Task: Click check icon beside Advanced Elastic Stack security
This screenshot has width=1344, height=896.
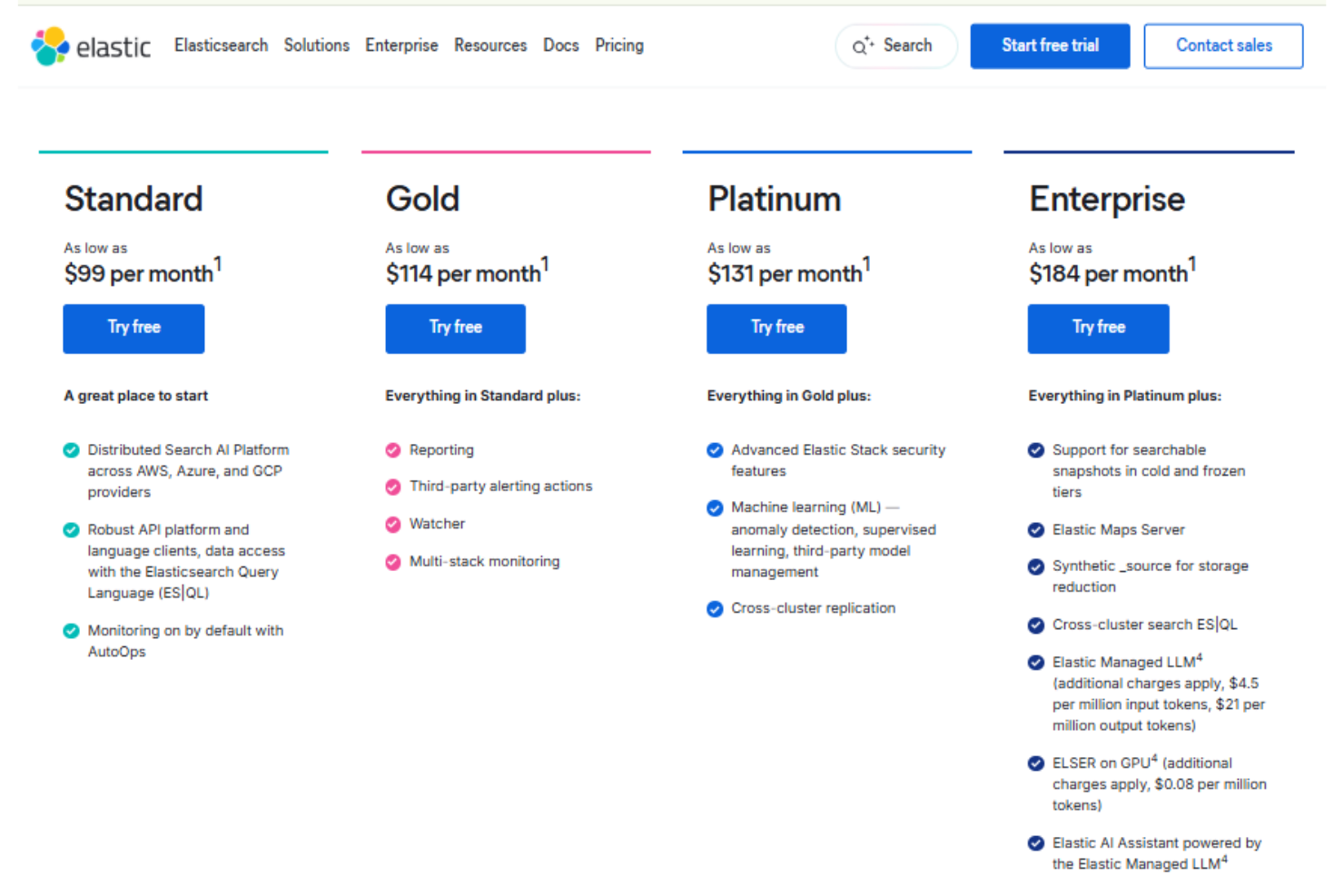Action: click(x=715, y=450)
